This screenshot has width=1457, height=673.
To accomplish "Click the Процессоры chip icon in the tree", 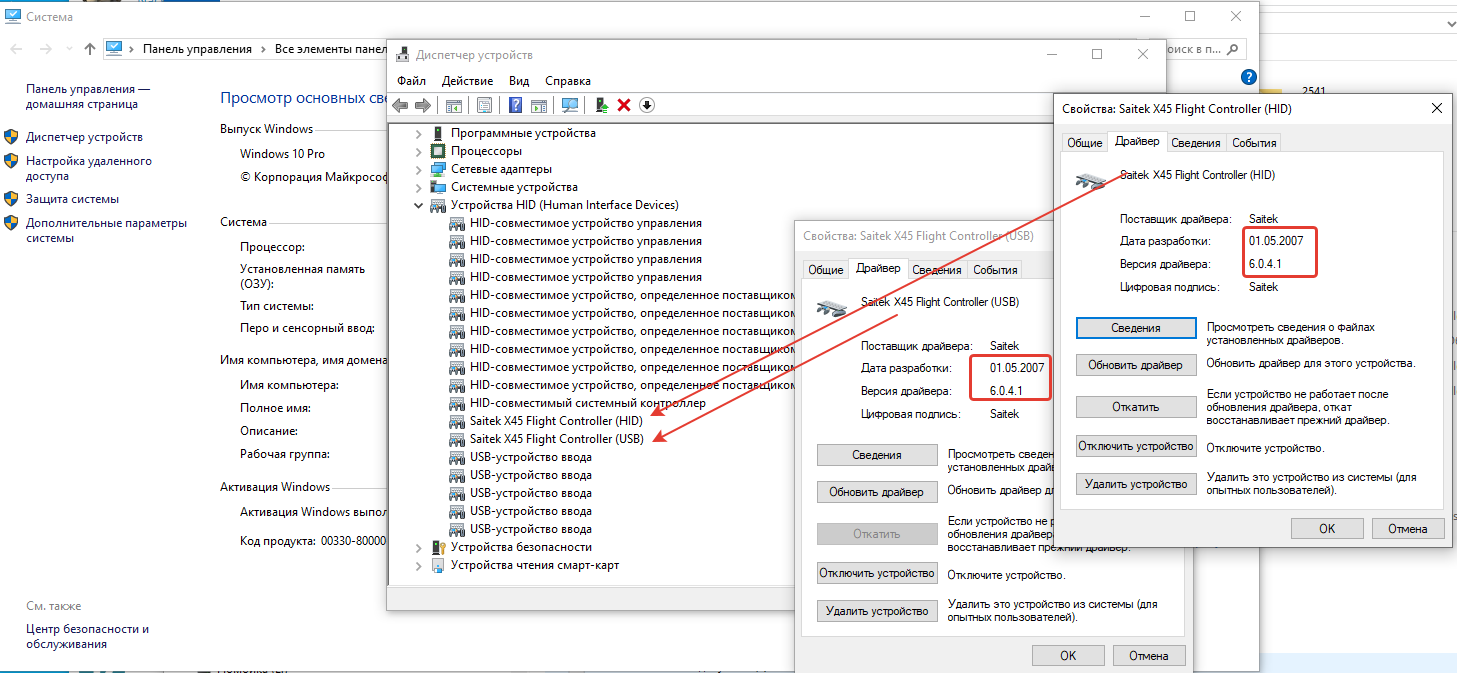I will pos(438,151).
